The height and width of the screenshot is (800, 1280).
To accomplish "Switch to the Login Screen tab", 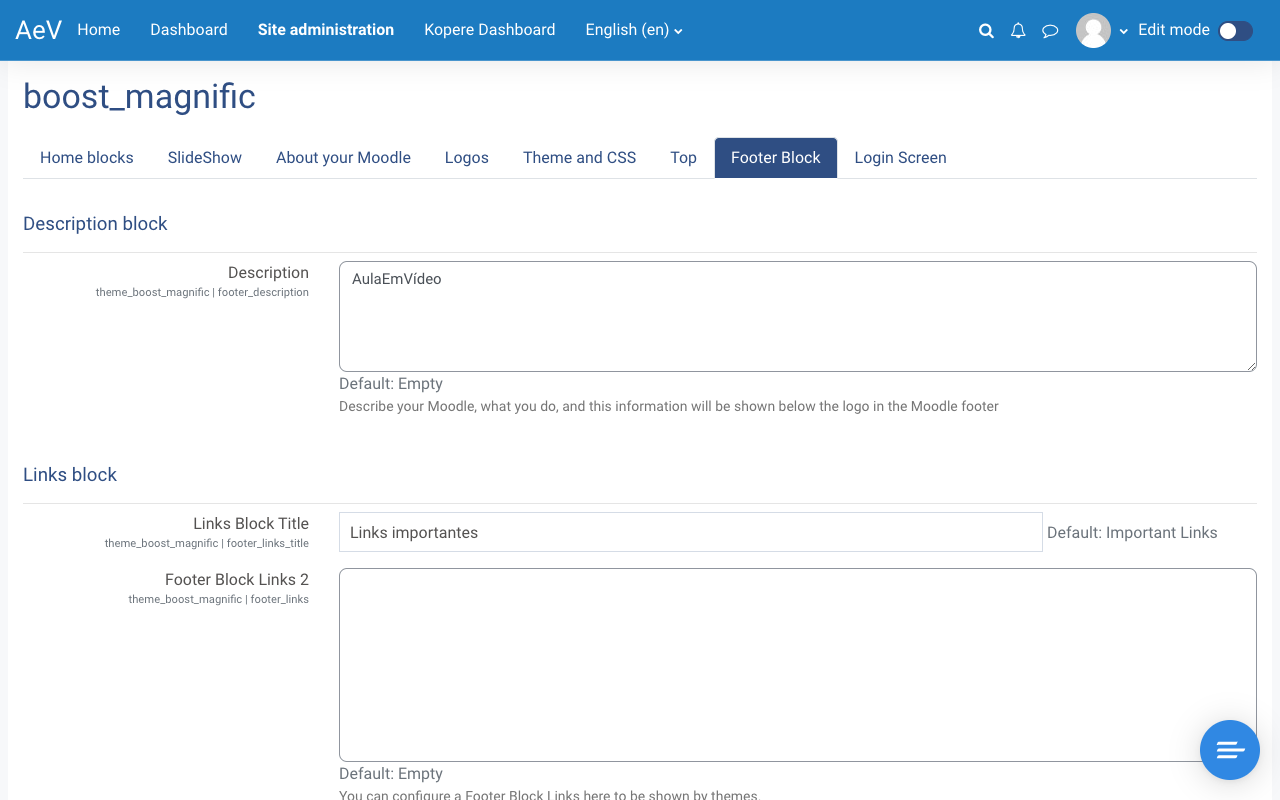I will click(x=900, y=158).
